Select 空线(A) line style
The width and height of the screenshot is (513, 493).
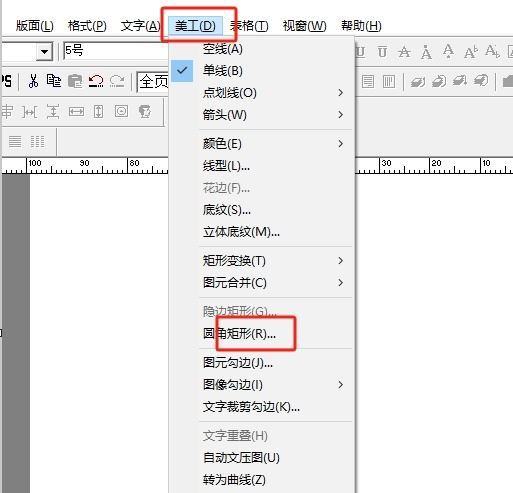coord(262,49)
